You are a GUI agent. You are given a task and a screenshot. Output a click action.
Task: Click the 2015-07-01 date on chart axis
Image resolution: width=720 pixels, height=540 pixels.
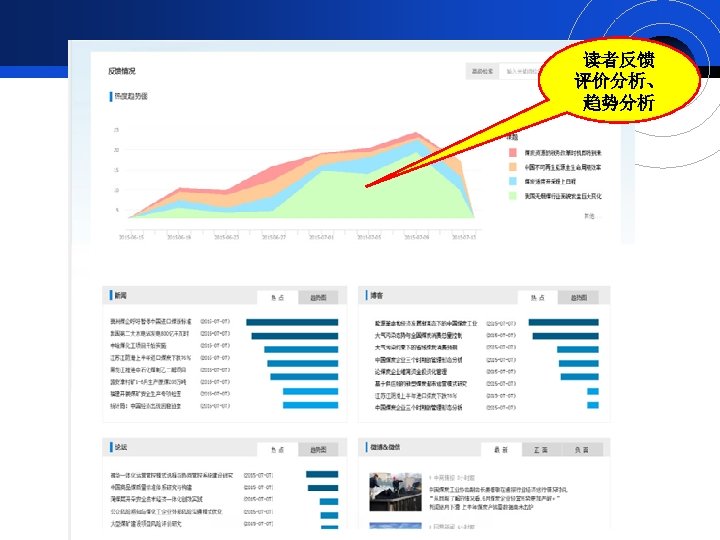[321, 237]
